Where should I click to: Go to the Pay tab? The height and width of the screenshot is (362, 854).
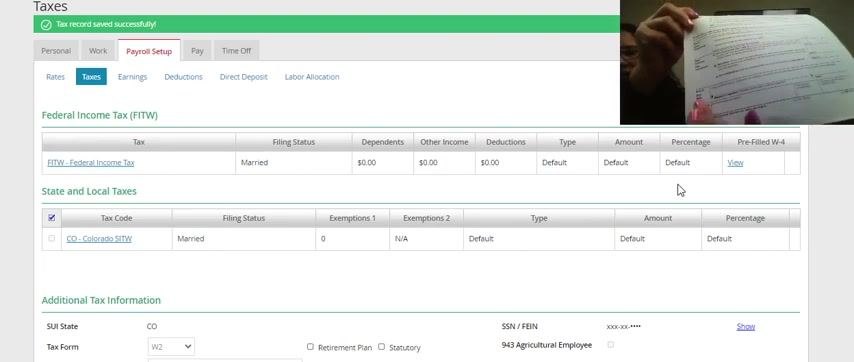click(x=197, y=51)
